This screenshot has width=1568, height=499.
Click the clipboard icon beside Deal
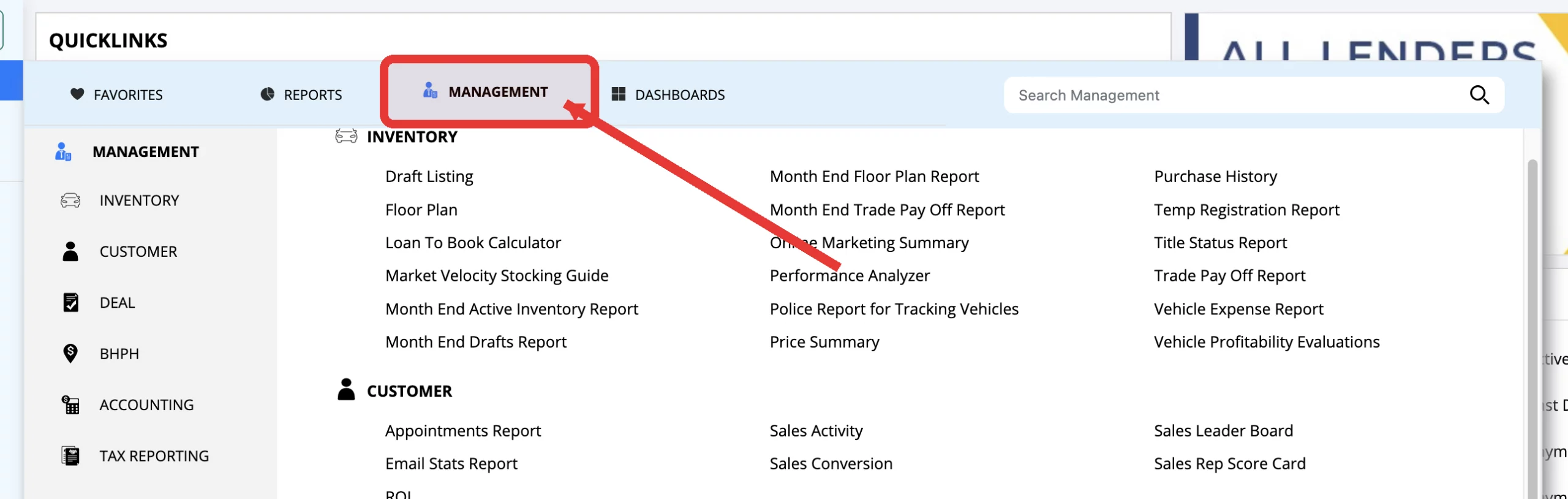pyautogui.click(x=70, y=302)
